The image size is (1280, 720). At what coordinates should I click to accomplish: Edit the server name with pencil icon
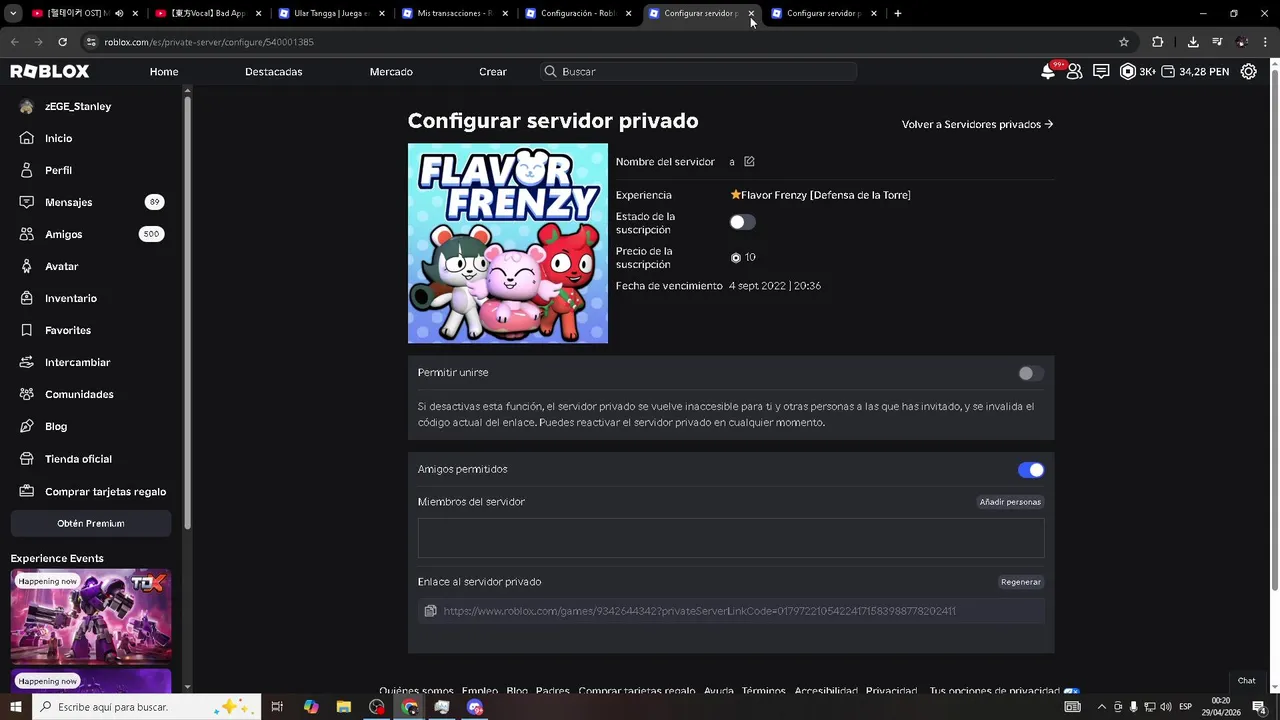[x=749, y=161]
